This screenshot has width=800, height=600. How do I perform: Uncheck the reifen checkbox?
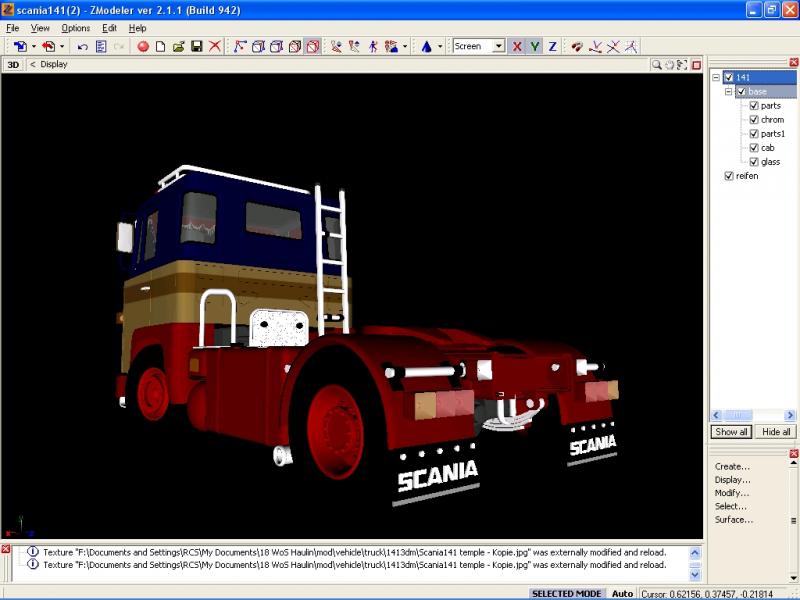click(729, 176)
